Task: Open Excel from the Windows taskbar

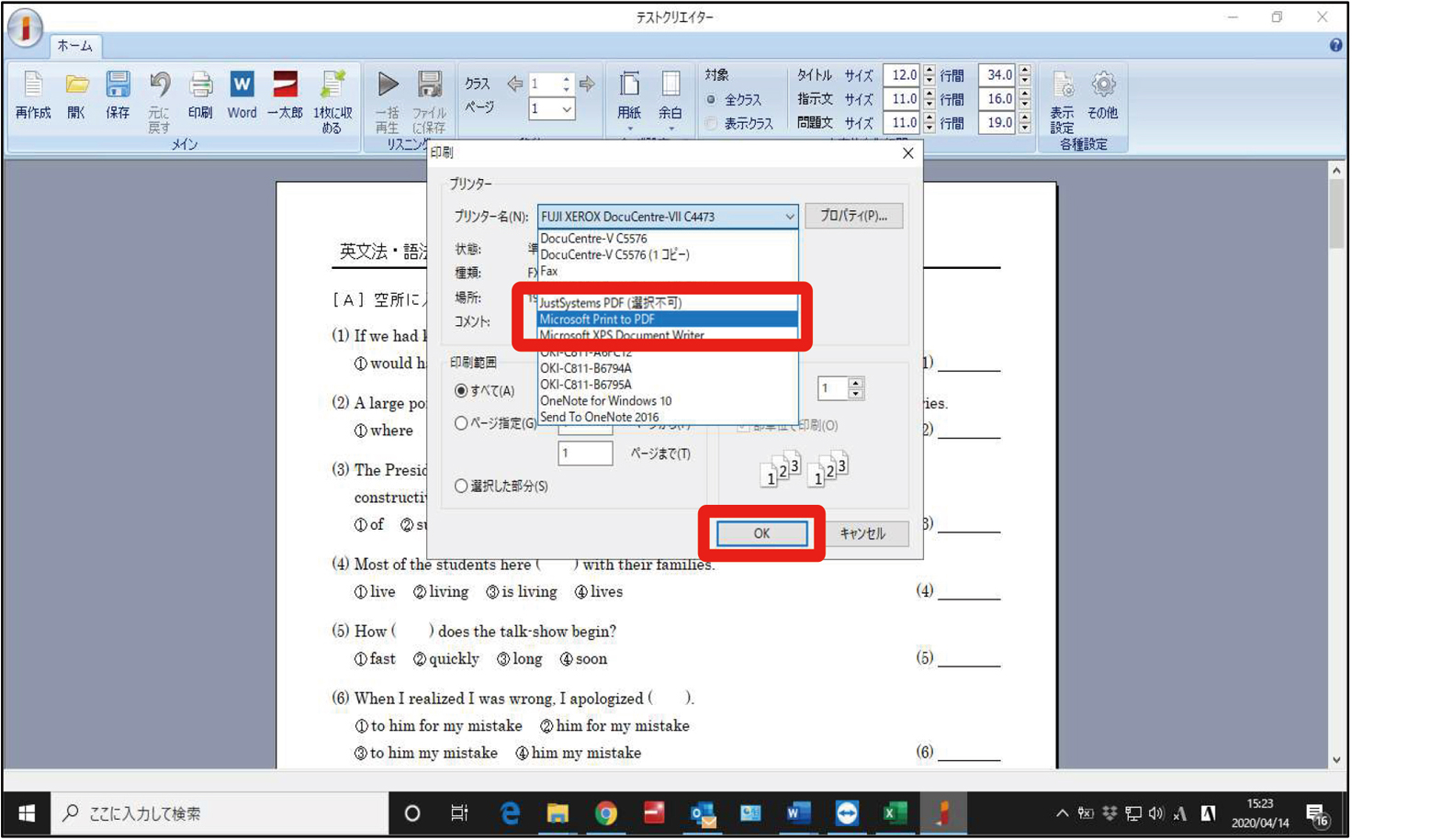Action: [x=894, y=813]
